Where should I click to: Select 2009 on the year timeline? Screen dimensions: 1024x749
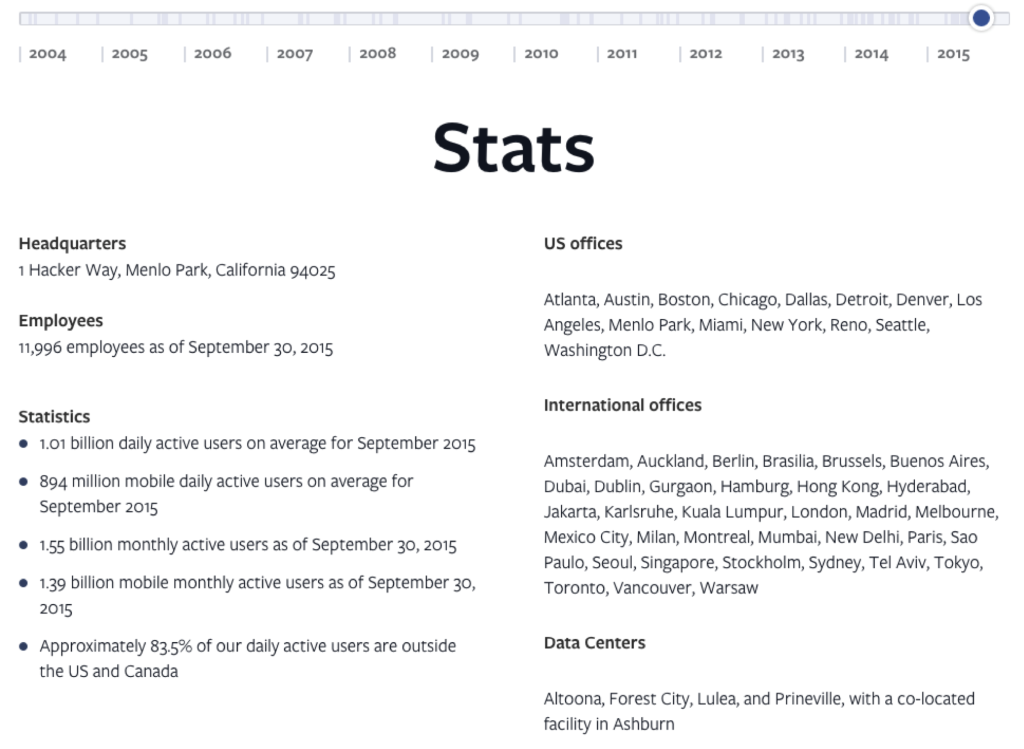(x=460, y=54)
